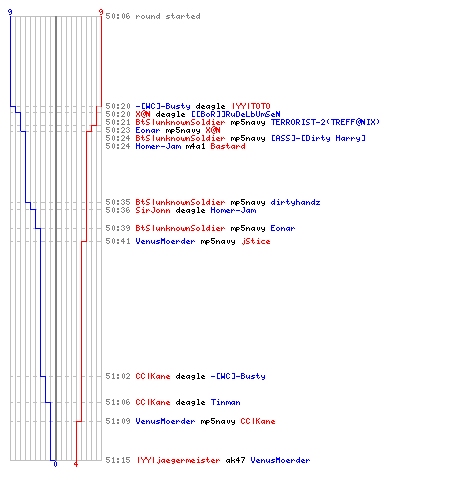Click the '50:06 round started' entry
Screen dimensions: 450x500
tap(153, 16)
